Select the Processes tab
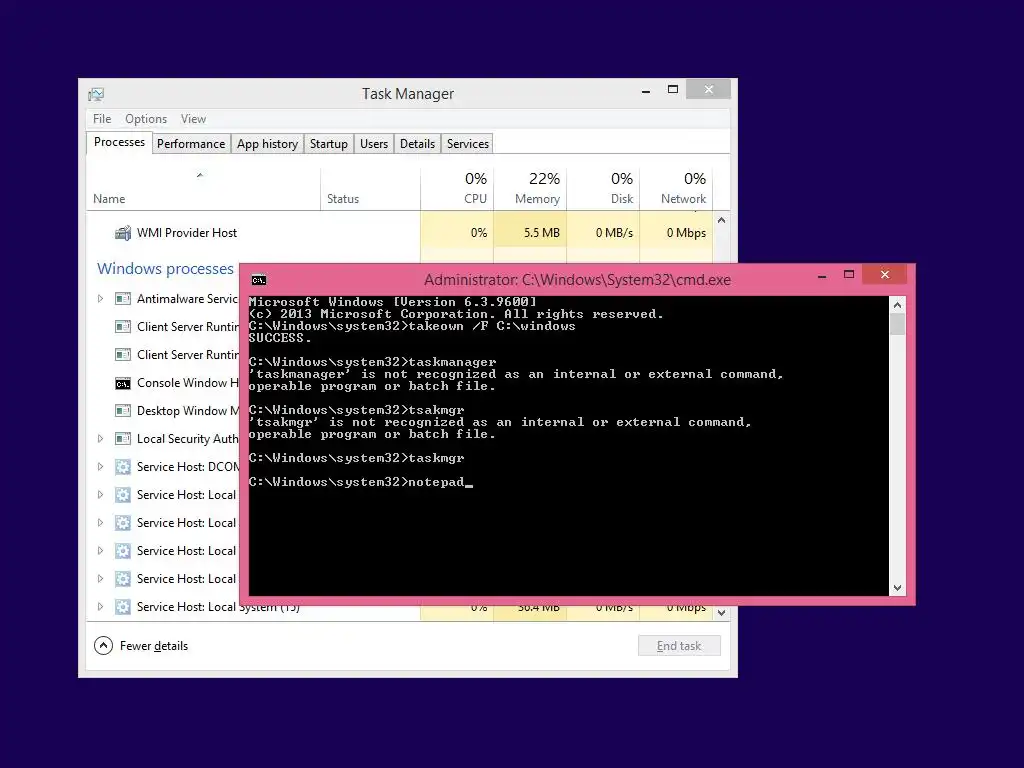The height and width of the screenshot is (768, 1024). (120, 142)
